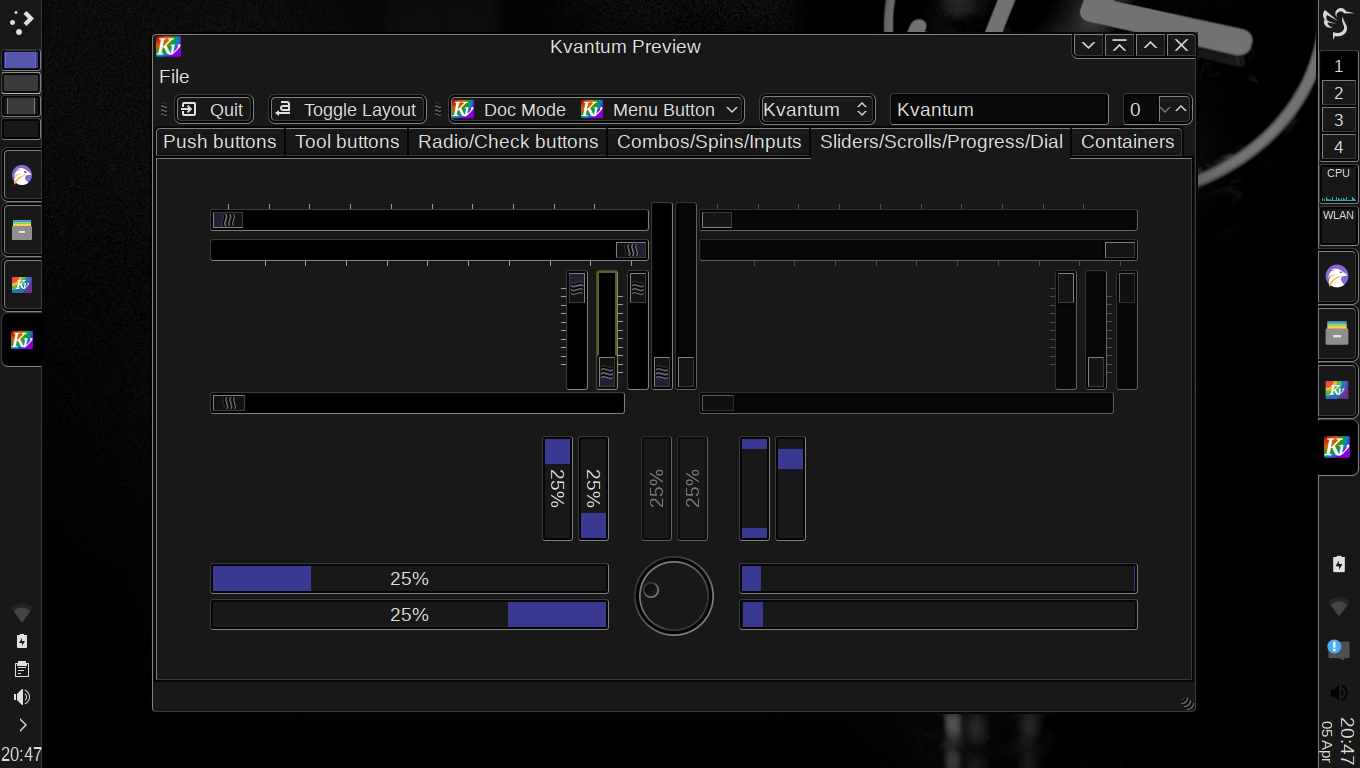
Task: Click the Toggle Layout return-arrow icon
Action: point(283,109)
